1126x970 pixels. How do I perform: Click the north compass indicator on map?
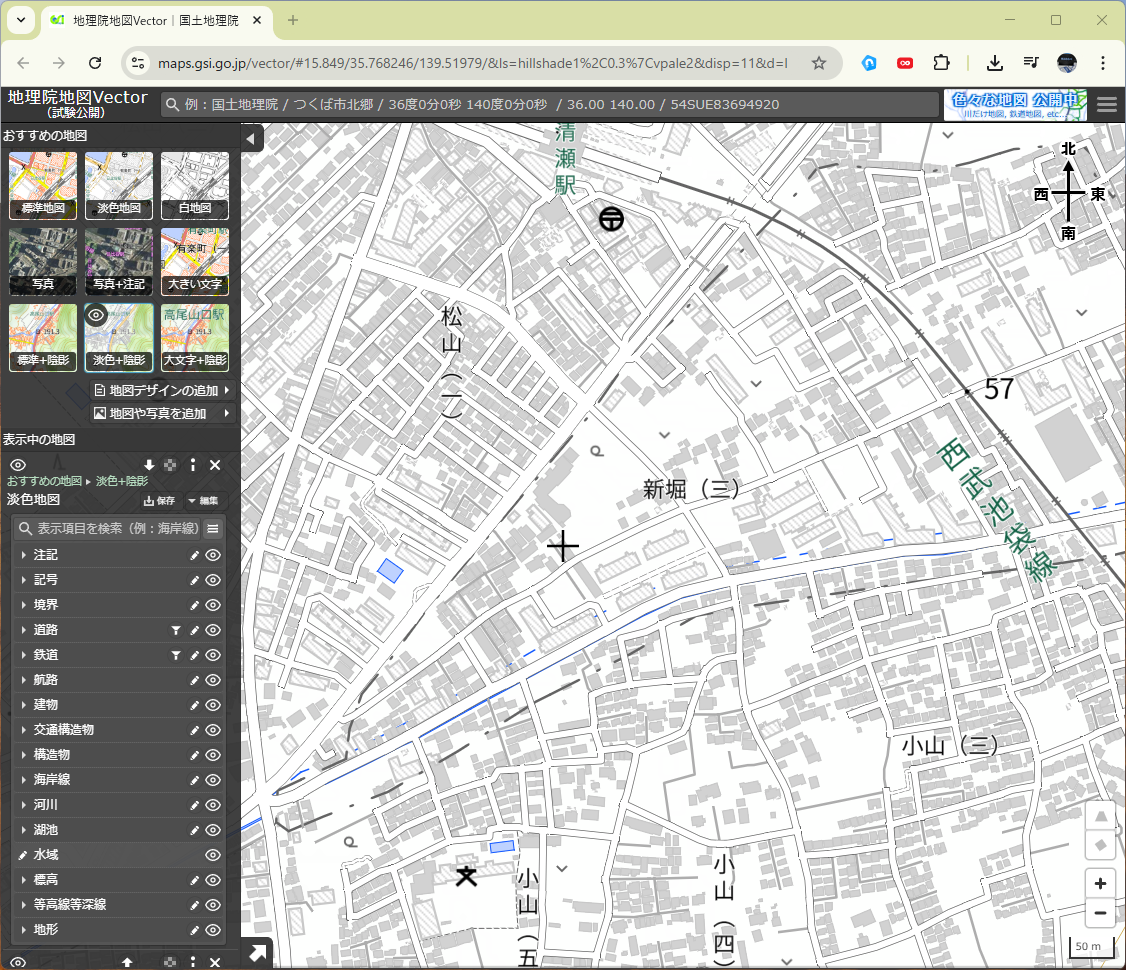click(x=1069, y=192)
